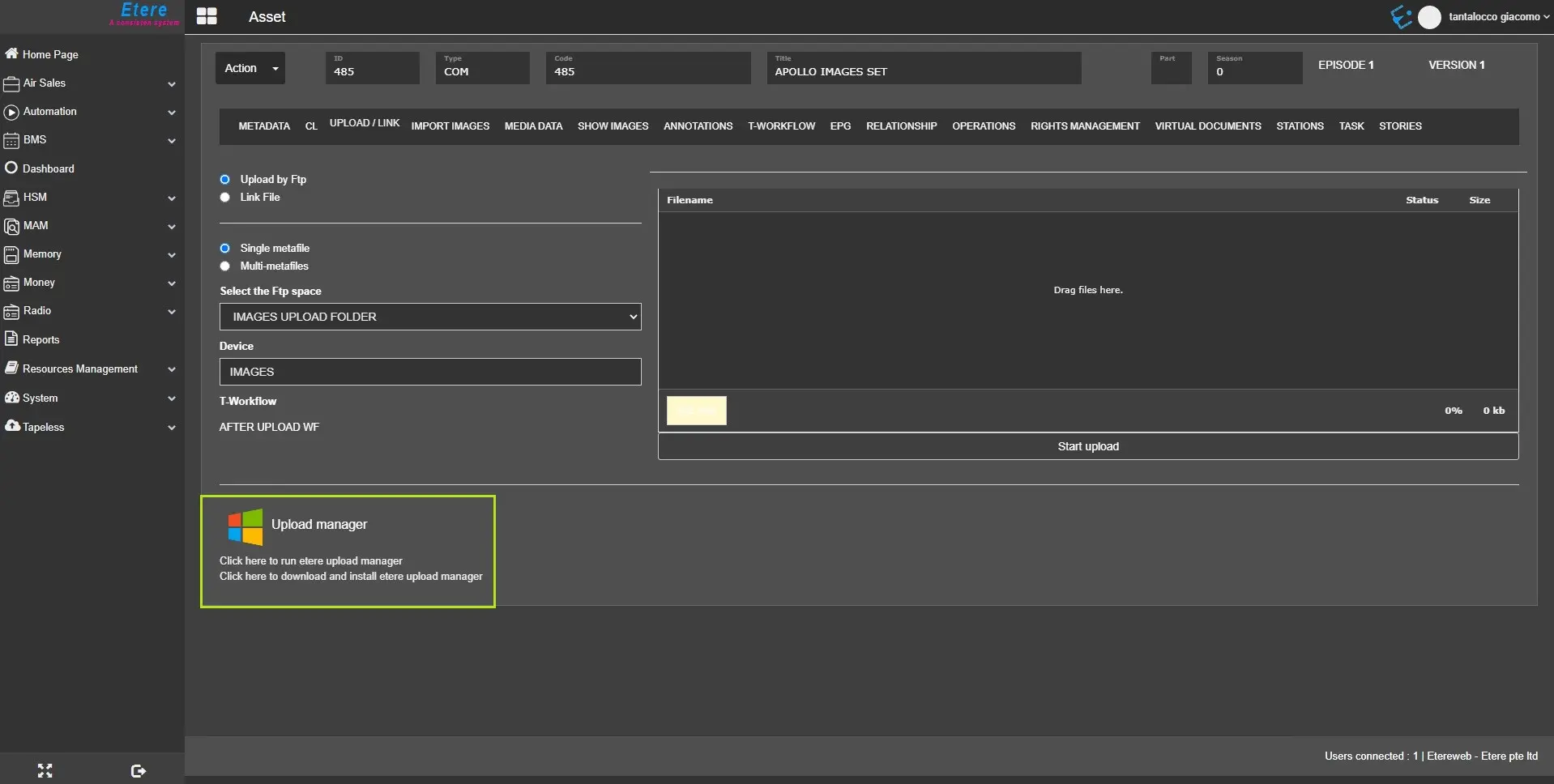1554x784 pixels.
Task: Click the grid apps icon beside Asset
Action: point(207,16)
